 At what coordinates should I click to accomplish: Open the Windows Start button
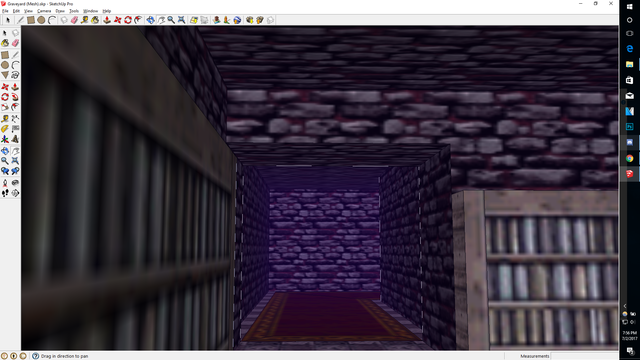[x=629, y=6]
